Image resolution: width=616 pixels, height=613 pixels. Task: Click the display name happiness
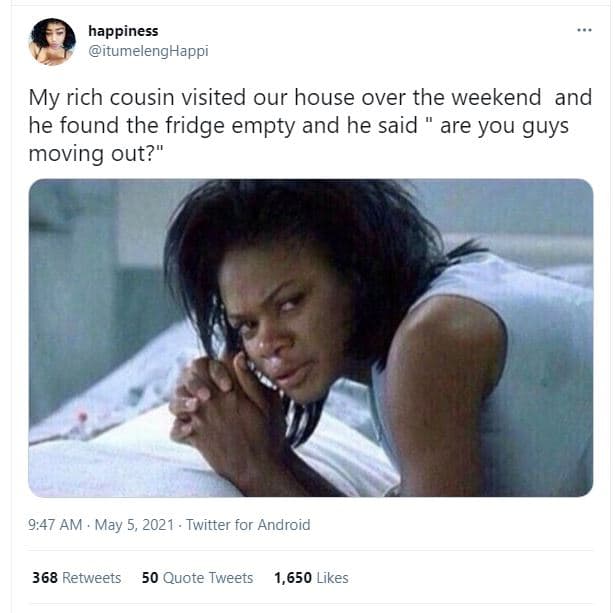123,31
